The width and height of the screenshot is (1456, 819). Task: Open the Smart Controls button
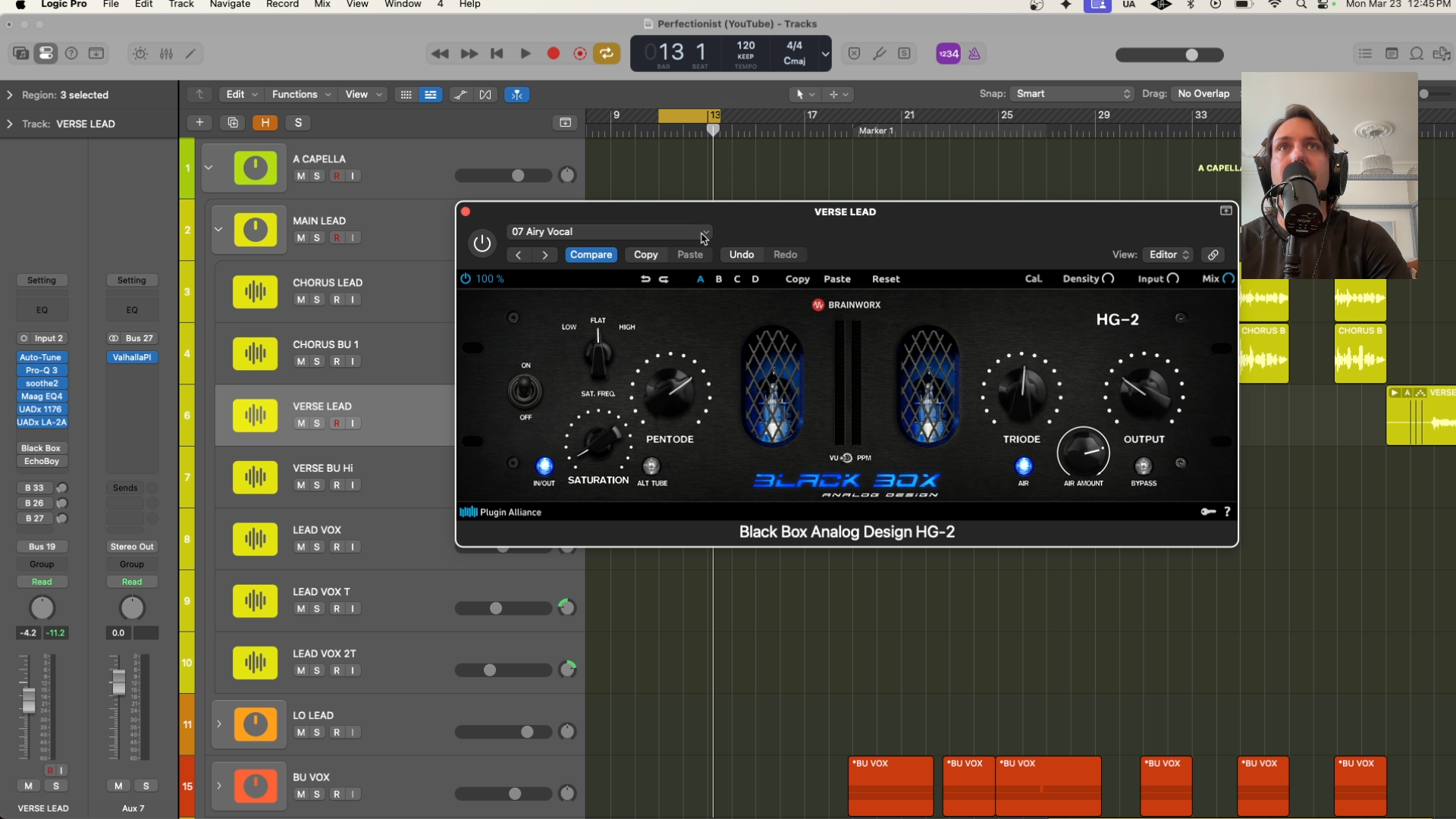[140, 54]
